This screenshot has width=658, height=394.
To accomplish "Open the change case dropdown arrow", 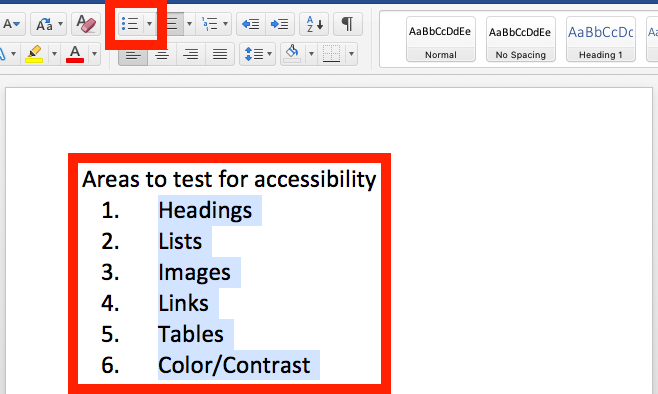I will (60, 24).
